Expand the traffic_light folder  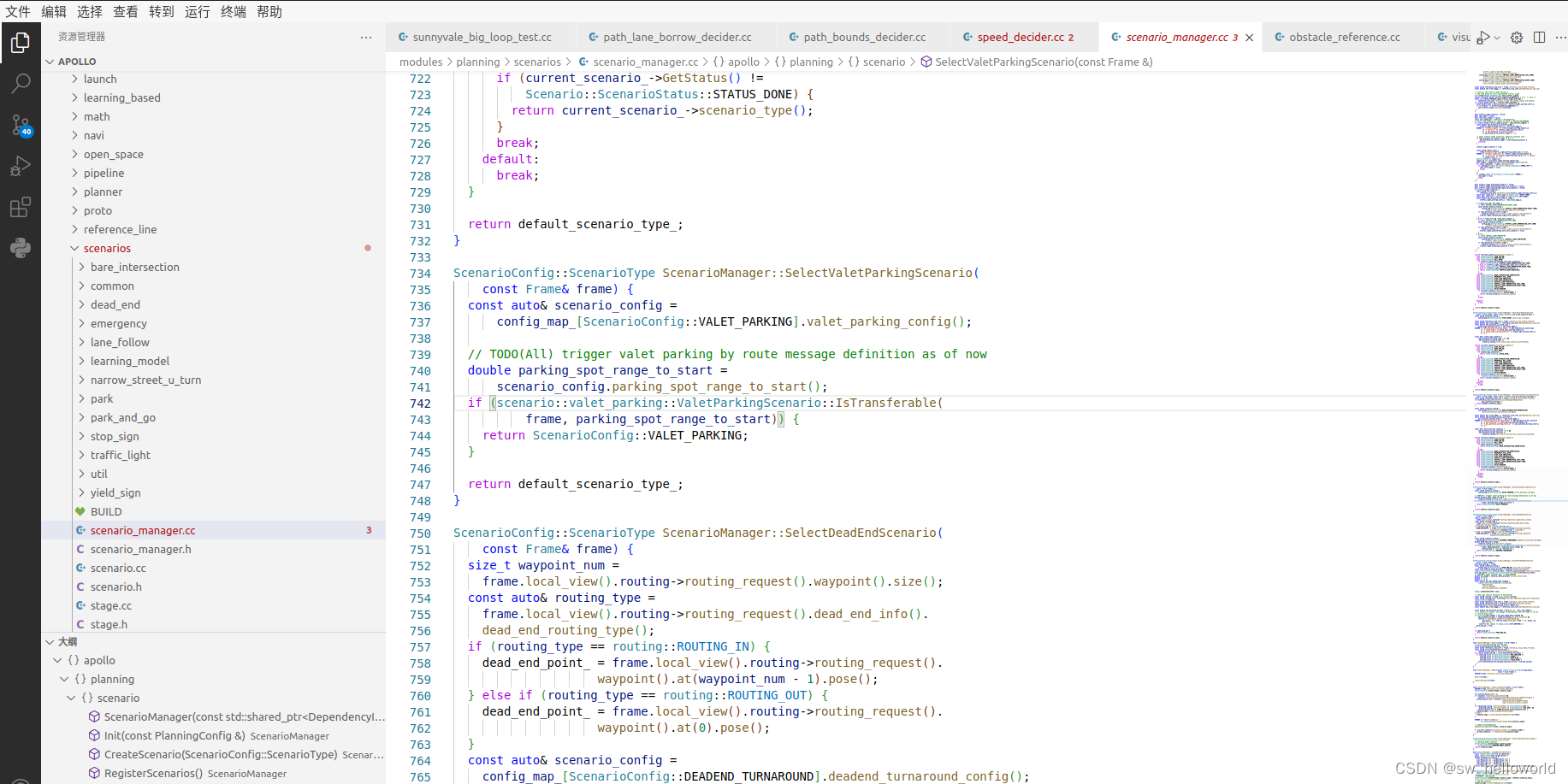[120, 455]
